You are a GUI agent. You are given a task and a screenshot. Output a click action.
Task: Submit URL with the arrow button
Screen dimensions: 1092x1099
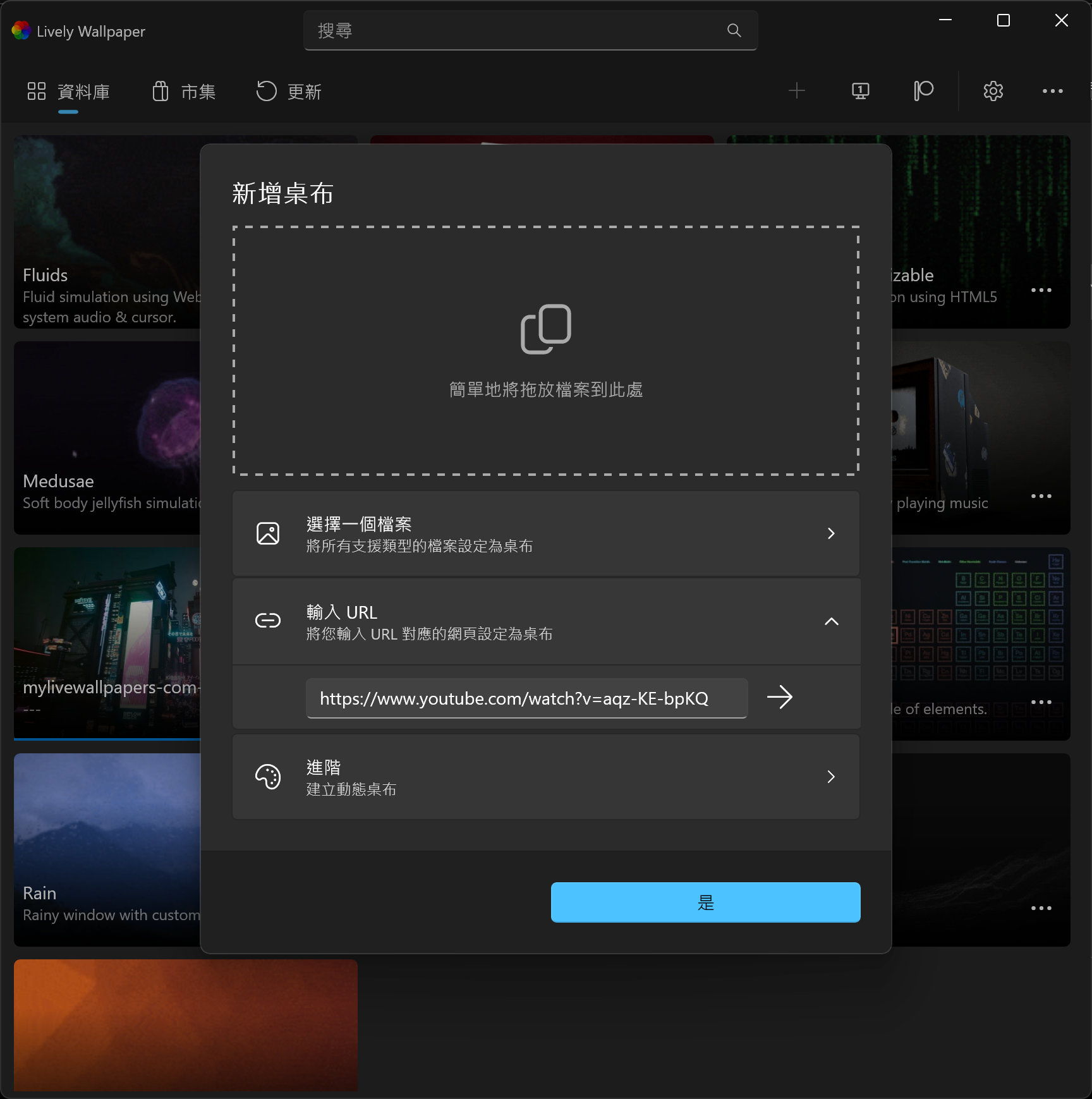[x=780, y=697]
